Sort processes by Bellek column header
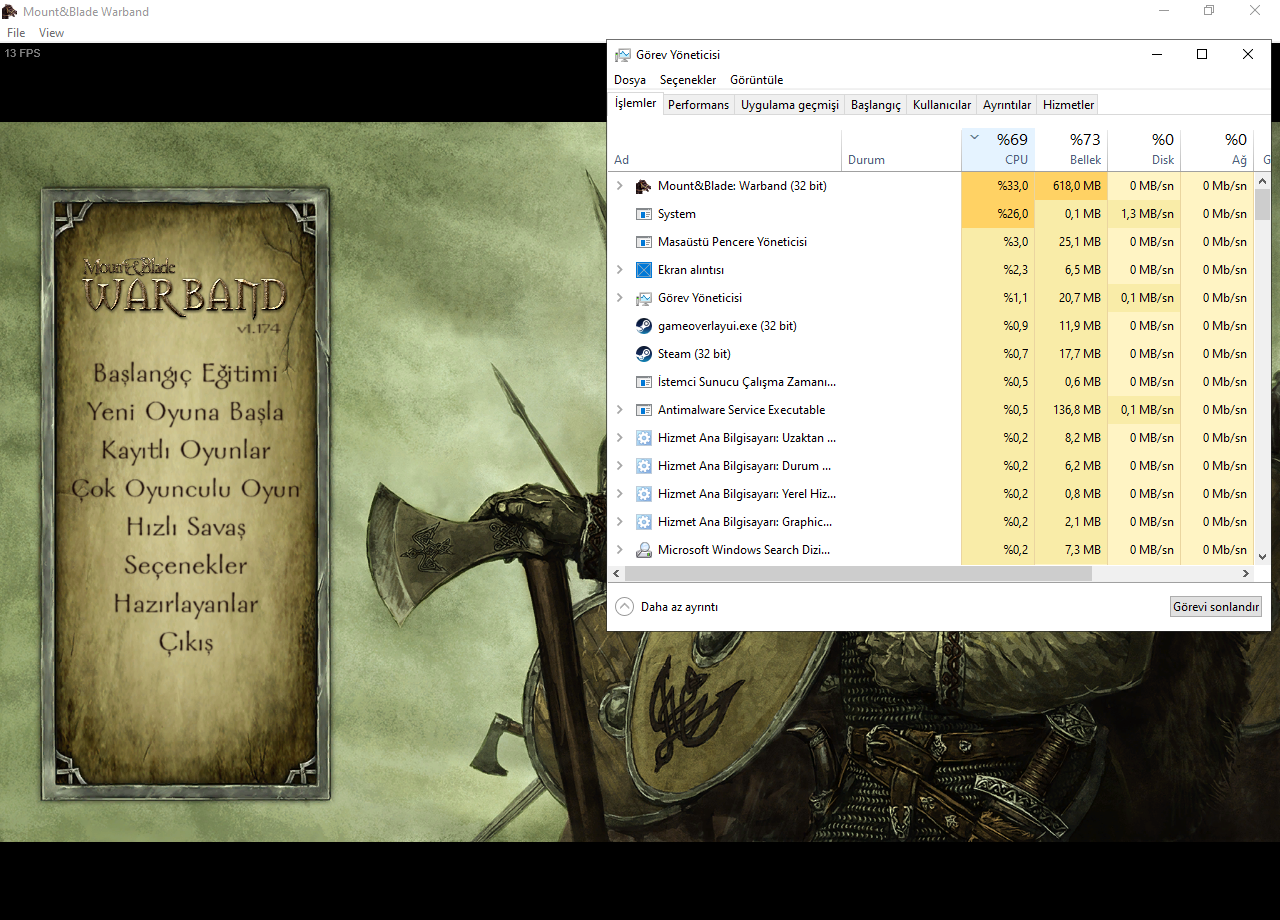Image resolution: width=1280 pixels, height=920 pixels. click(x=1071, y=149)
